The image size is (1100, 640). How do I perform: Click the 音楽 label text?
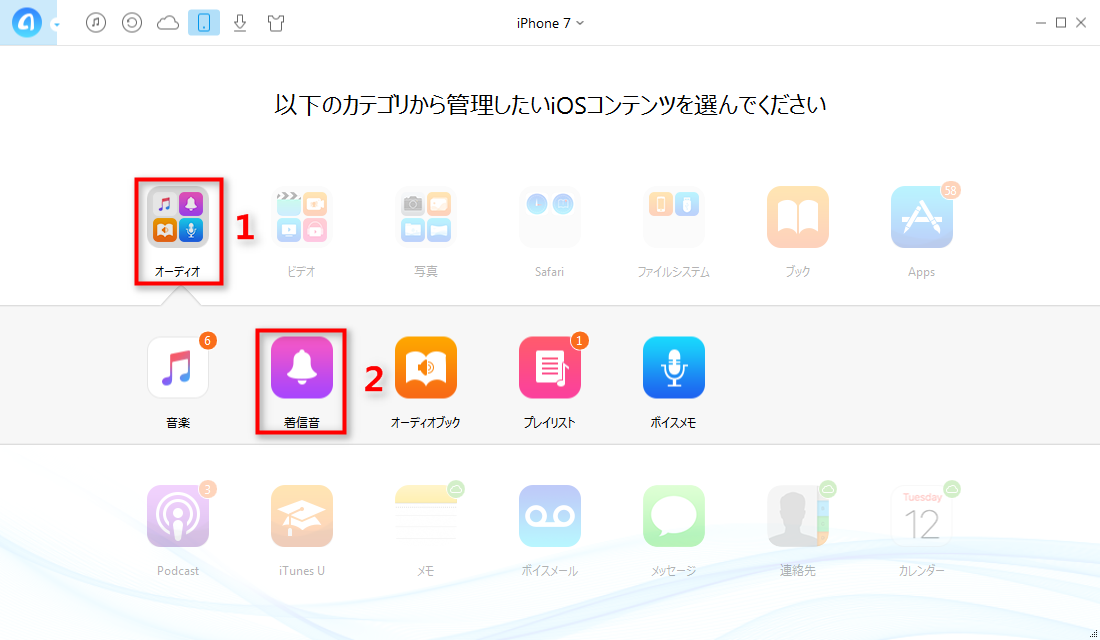click(x=177, y=422)
